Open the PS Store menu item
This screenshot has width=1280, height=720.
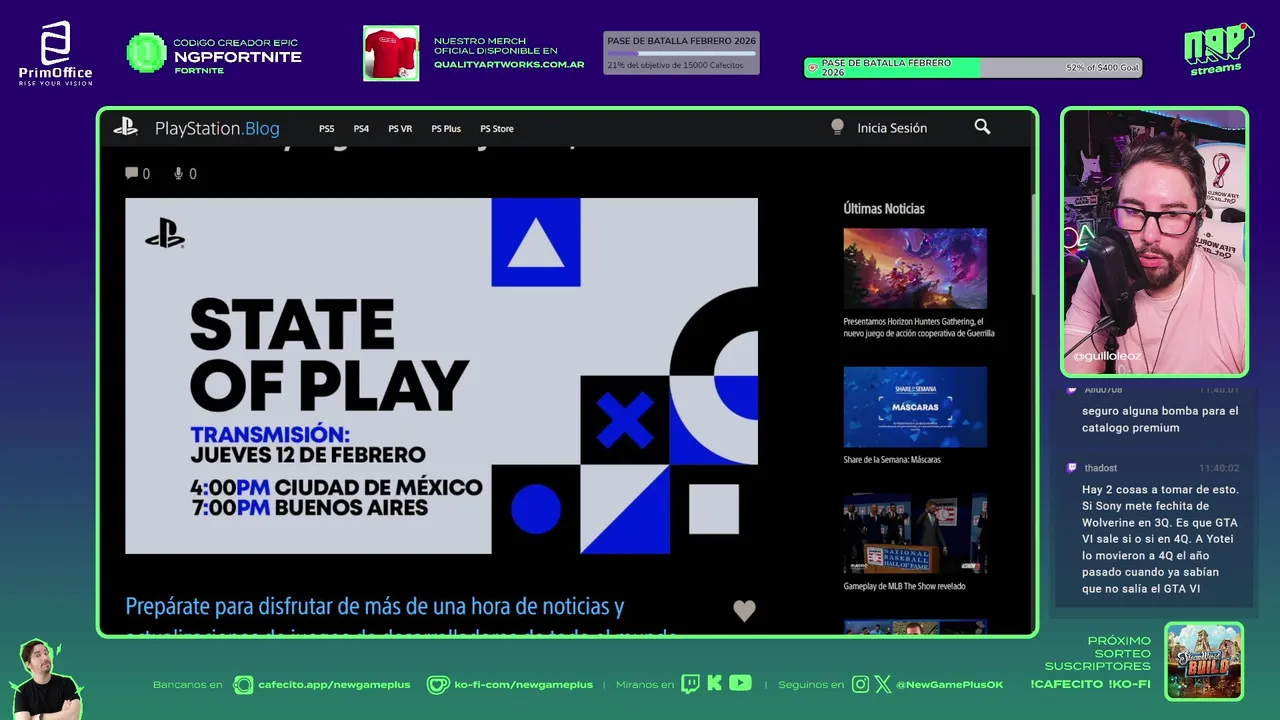(x=497, y=128)
